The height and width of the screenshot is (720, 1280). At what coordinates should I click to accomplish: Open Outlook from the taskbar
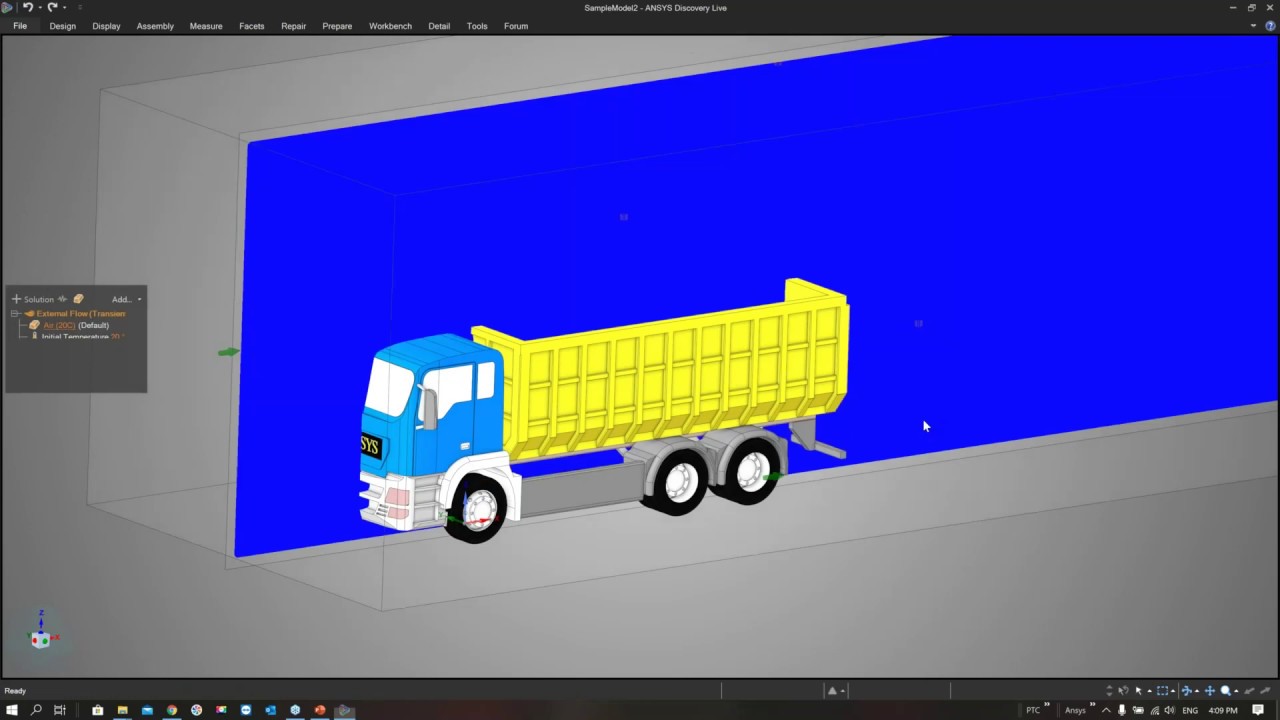[x=270, y=710]
